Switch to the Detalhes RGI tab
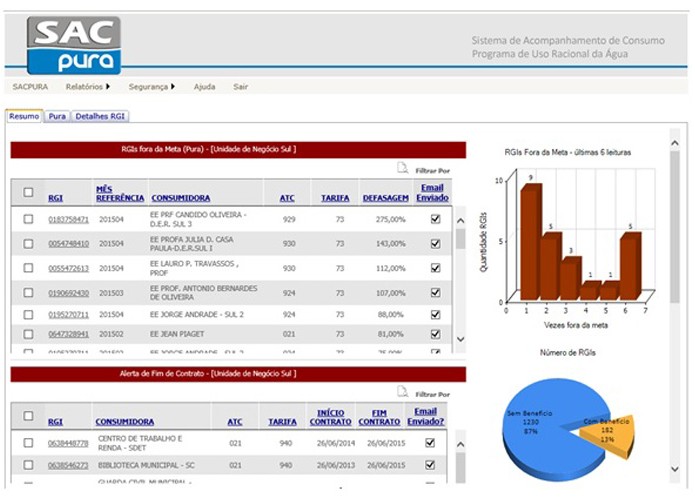695x500 pixels. click(x=100, y=116)
